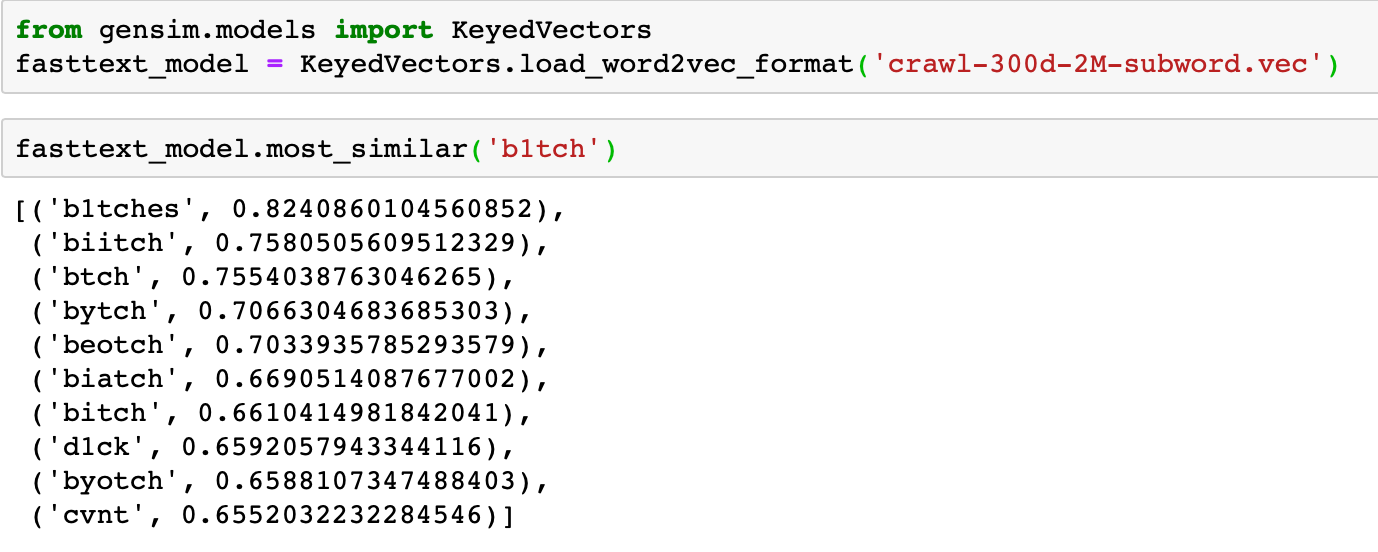Click the output row with 'biatch'

[x=292, y=379]
